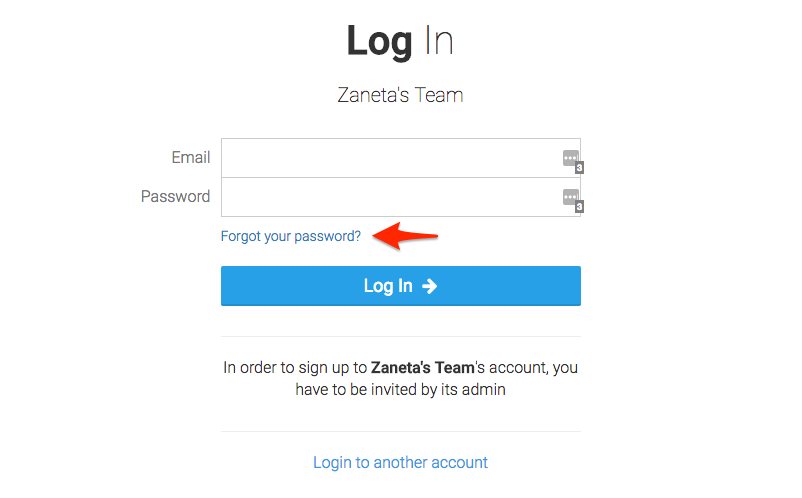802x498 pixels.
Task: Click the Log In page heading
Action: click(400, 41)
